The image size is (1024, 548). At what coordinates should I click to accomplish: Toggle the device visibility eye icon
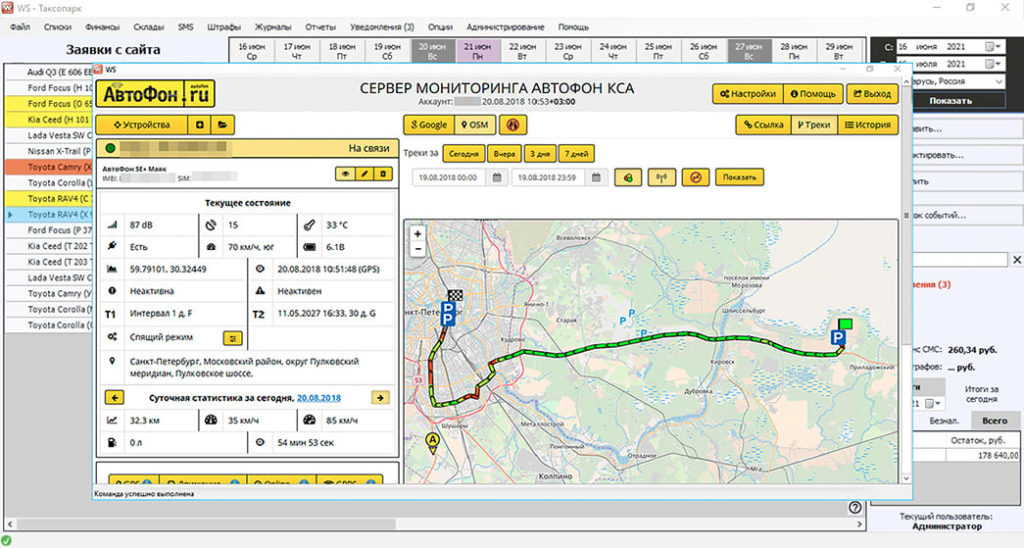pos(345,174)
